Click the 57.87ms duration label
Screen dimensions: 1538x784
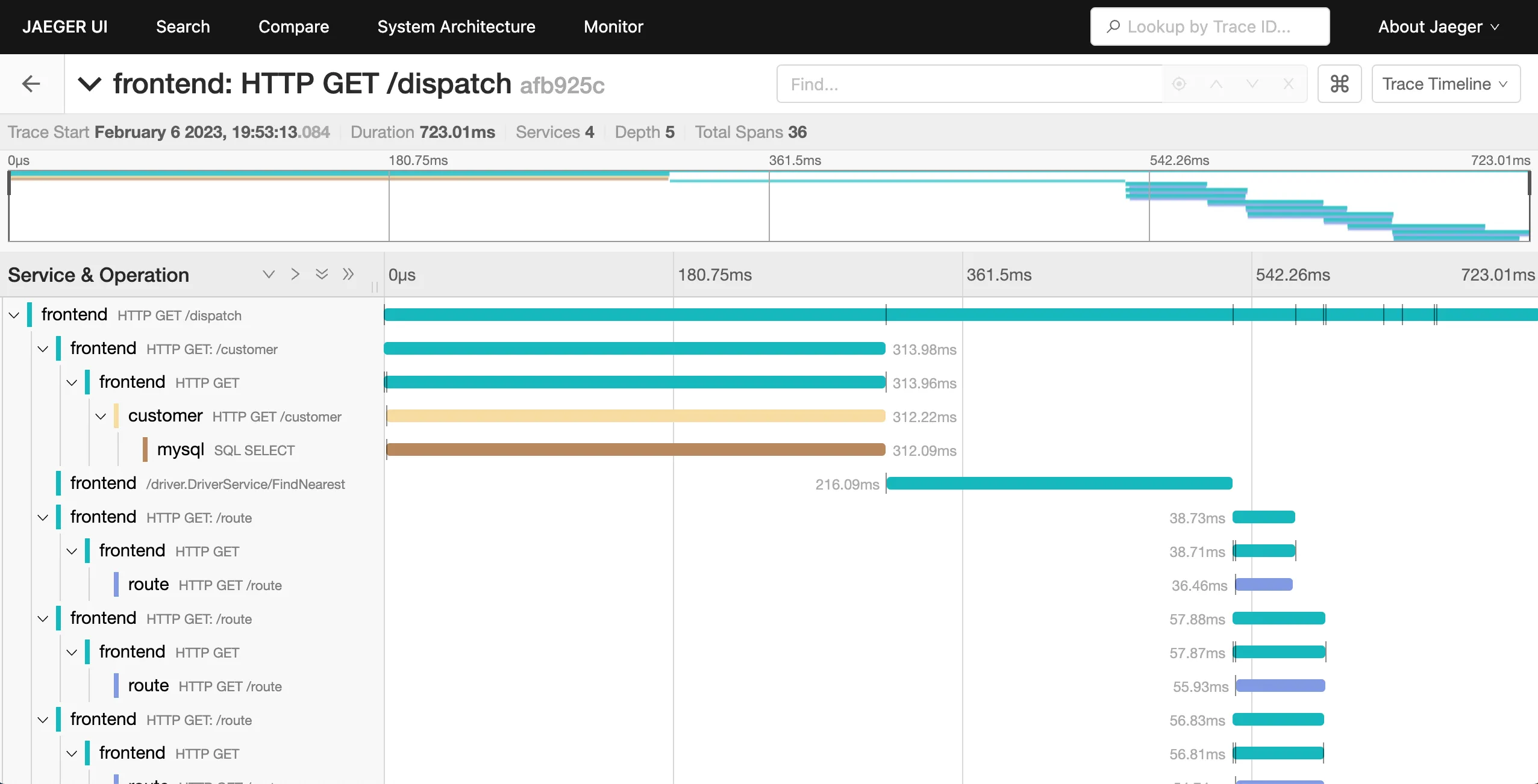(x=1197, y=653)
